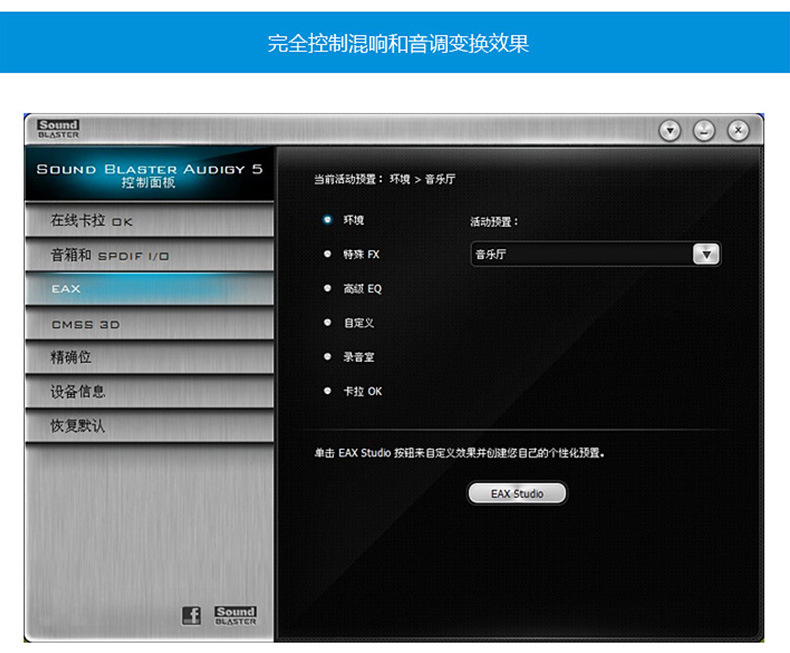The image size is (790, 653).
Task: Select the 环境 radio option
Action: click(327, 220)
